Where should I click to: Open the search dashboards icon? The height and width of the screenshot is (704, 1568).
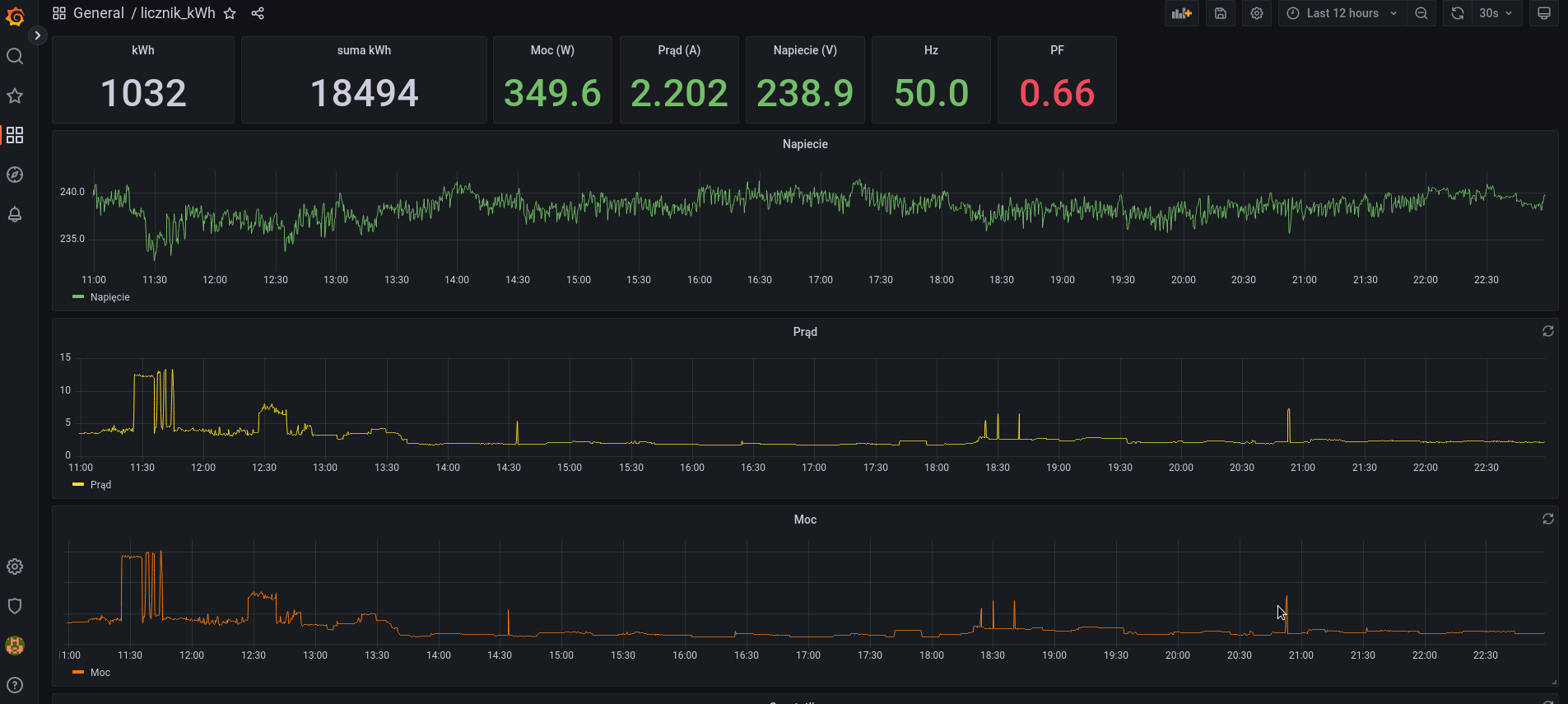15,56
